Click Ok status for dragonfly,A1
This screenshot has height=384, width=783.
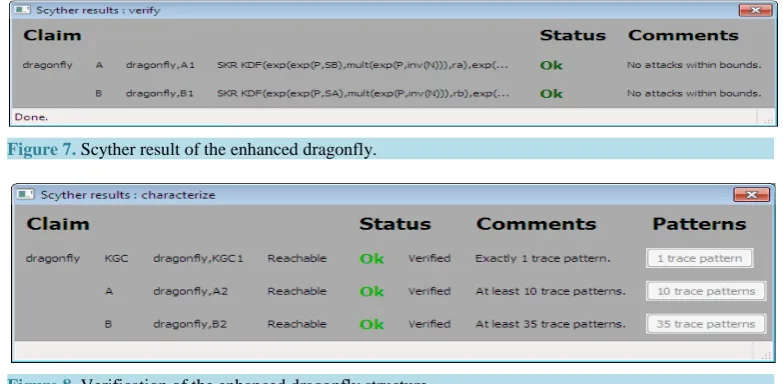pos(551,65)
